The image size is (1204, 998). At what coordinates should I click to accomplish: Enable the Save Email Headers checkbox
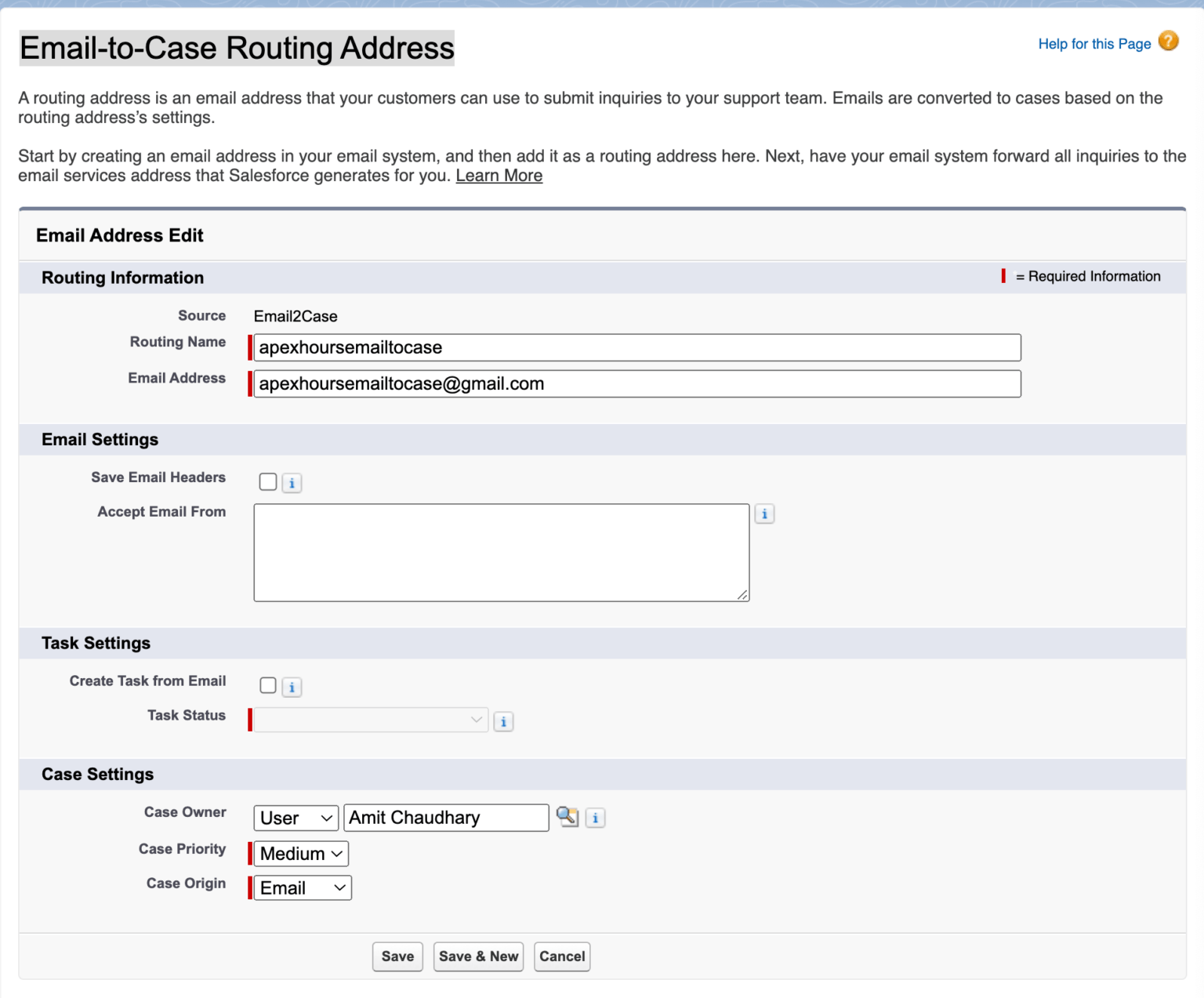coord(267,481)
